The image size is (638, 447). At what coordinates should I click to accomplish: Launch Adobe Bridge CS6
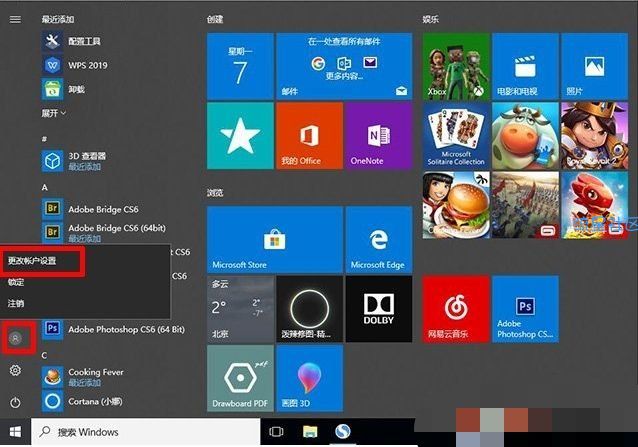coord(103,209)
